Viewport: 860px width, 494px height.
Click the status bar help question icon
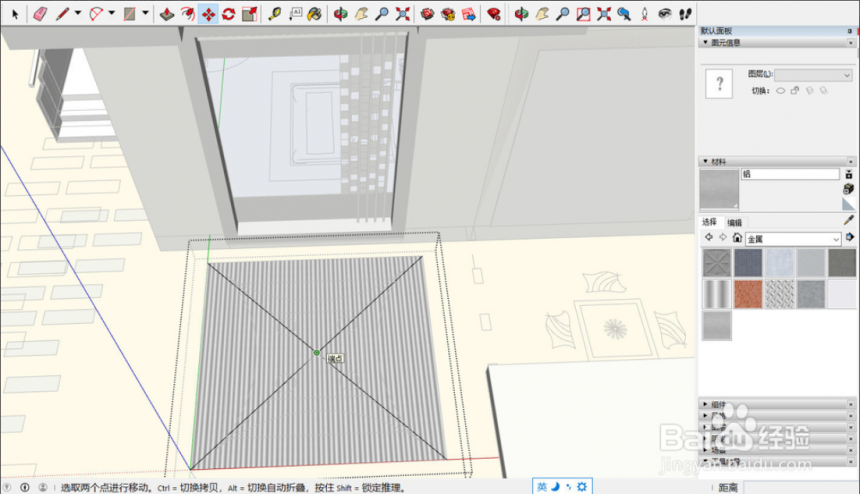click(7, 487)
